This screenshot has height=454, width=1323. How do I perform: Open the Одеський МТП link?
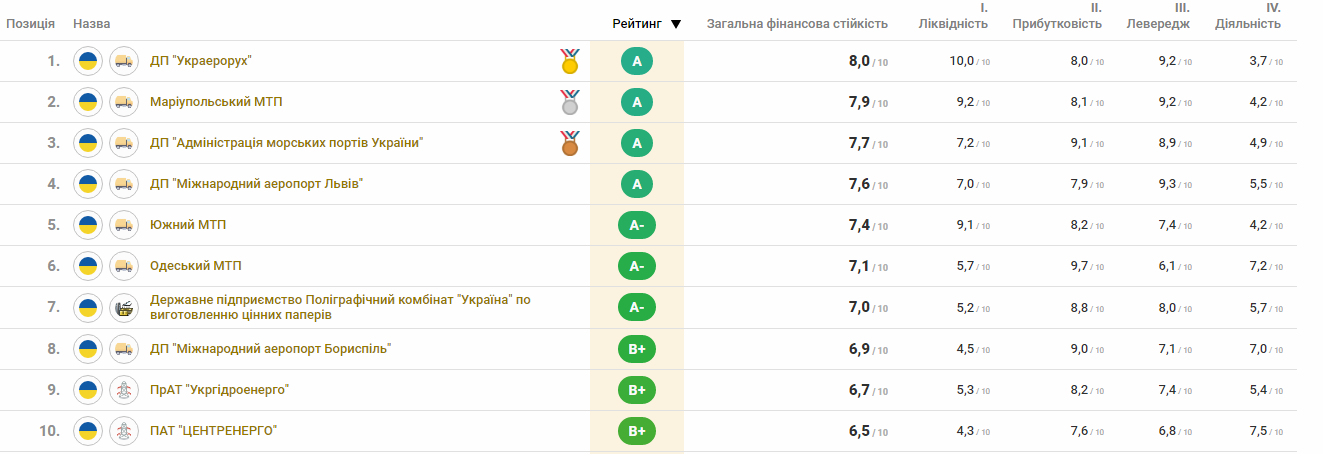click(x=195, y=266)
